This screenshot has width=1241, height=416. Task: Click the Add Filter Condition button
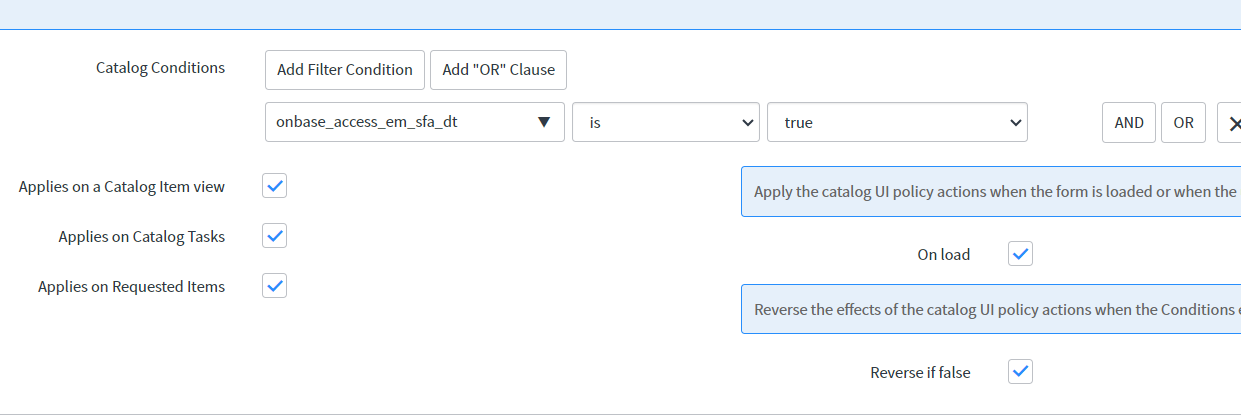(x=345, y=70)
